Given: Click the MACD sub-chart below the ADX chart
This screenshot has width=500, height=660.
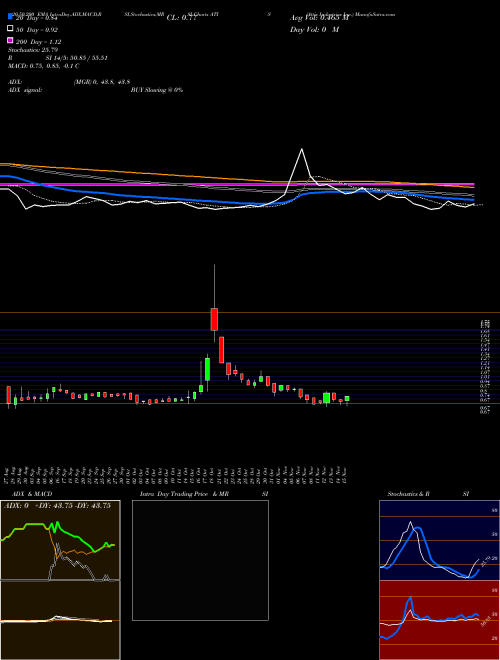Looking at the screenshot, I should click(x=60, y=620).
